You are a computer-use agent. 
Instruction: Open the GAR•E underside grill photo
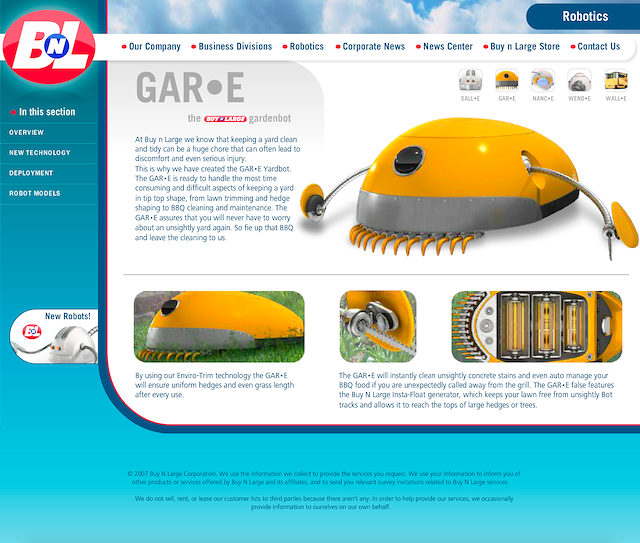pyautogui.click(x=537, y=327)
